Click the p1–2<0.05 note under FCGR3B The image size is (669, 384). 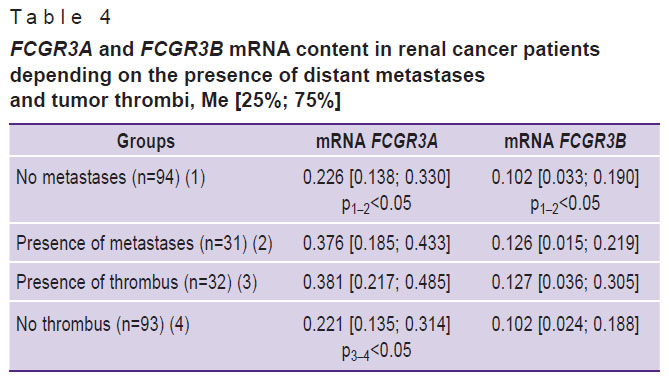pos(565,204)
